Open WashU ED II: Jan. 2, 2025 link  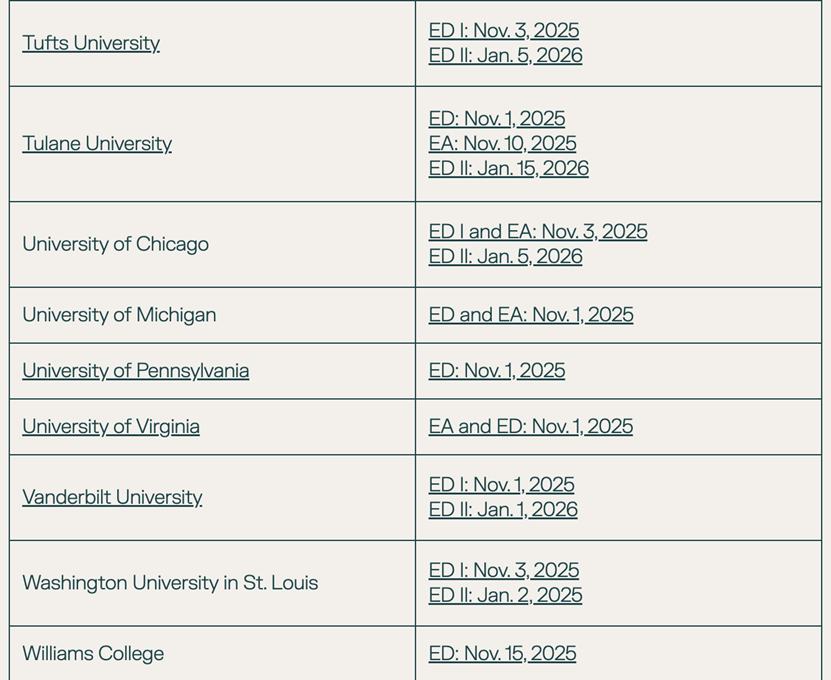click(x=505, y=596)
